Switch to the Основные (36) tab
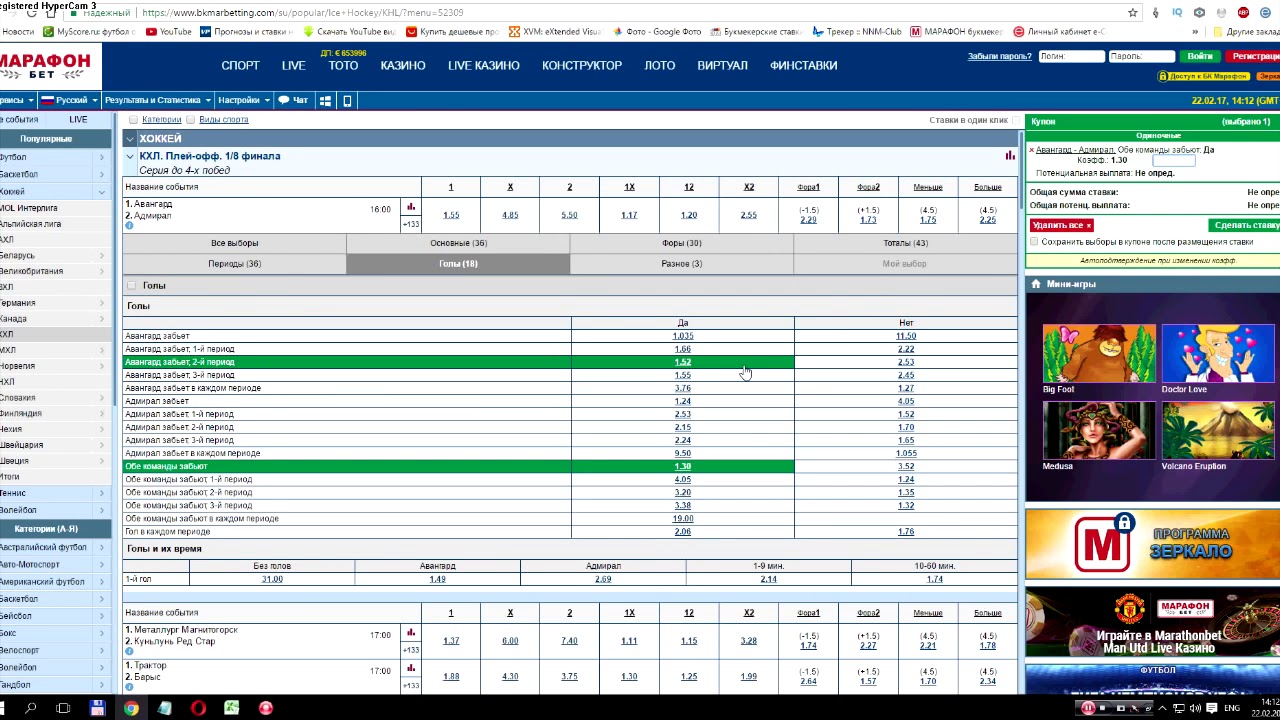 (x=458, y=243)
